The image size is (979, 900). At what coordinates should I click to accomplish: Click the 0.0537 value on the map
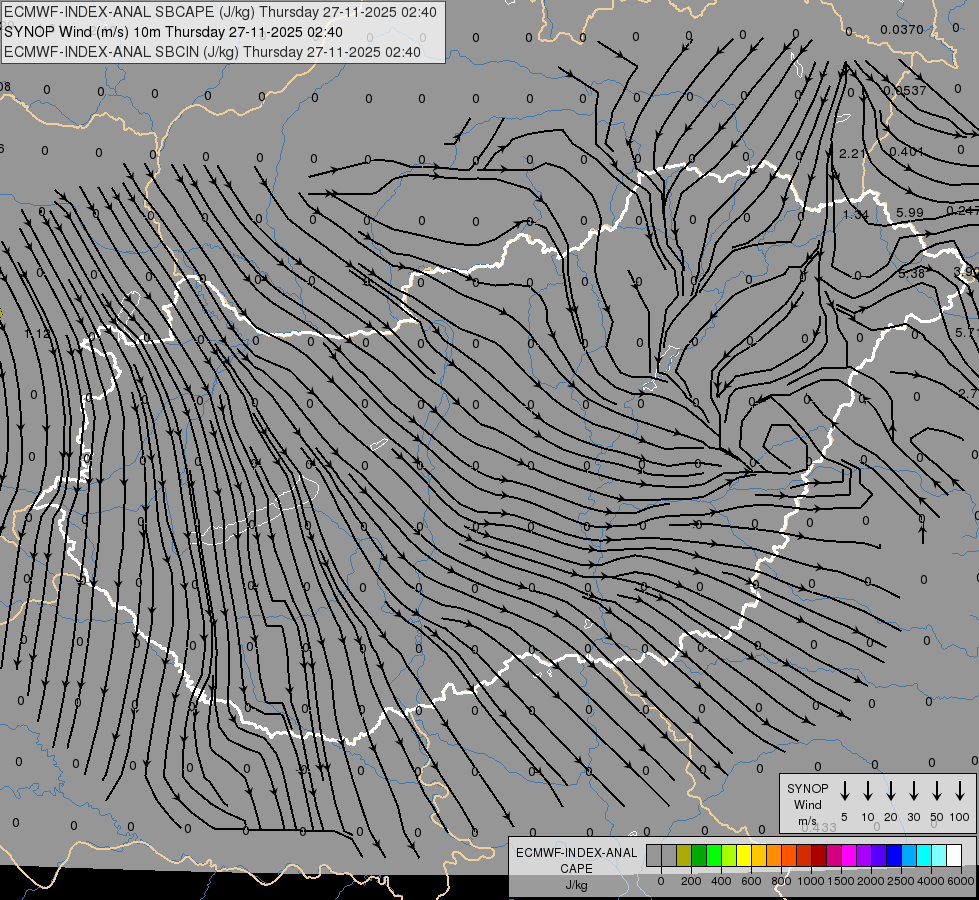(905, 91)
